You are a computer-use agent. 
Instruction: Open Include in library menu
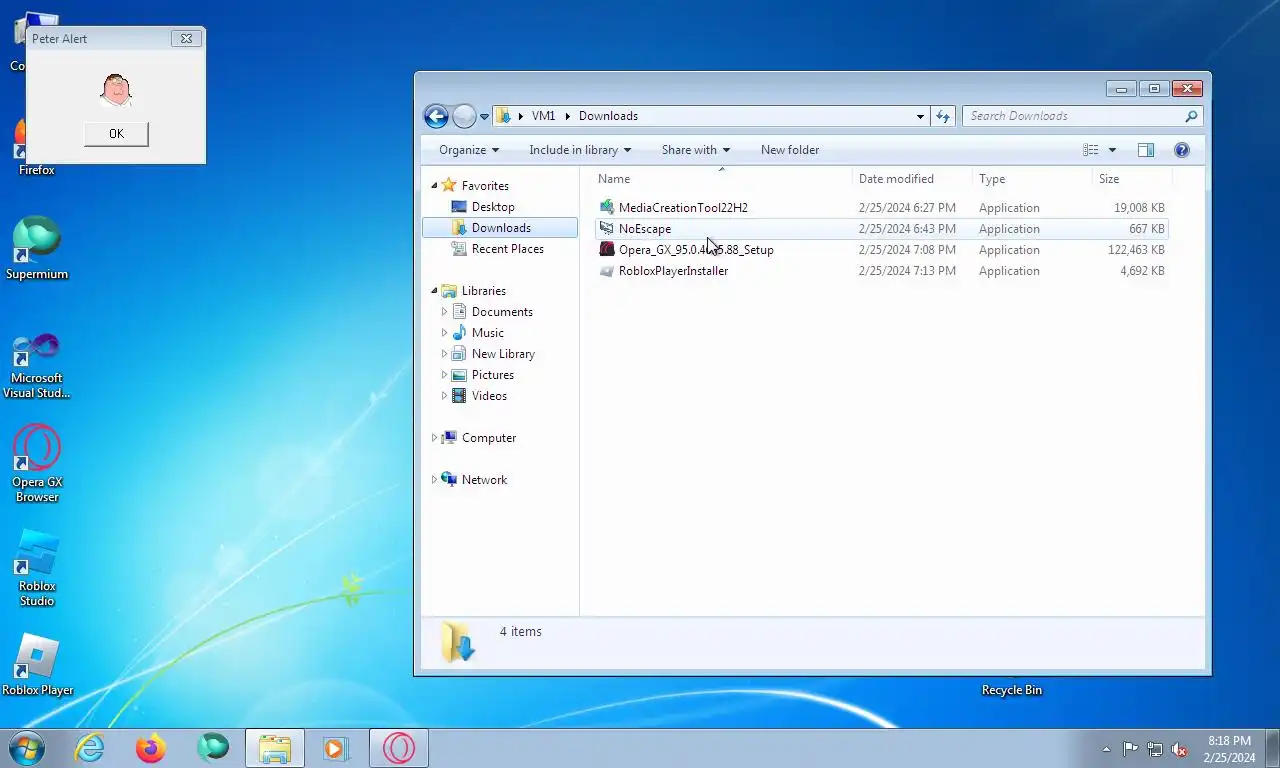[x=580, y=150]
